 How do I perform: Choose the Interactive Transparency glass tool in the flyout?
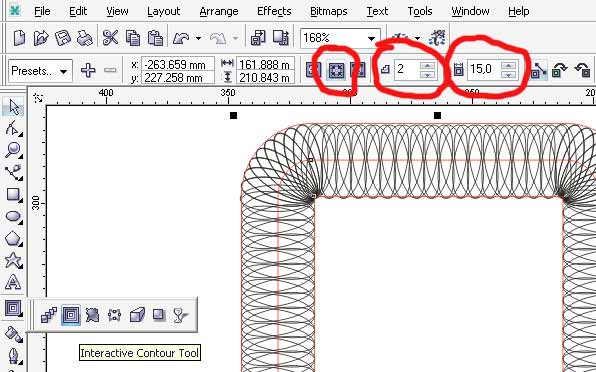181,315
